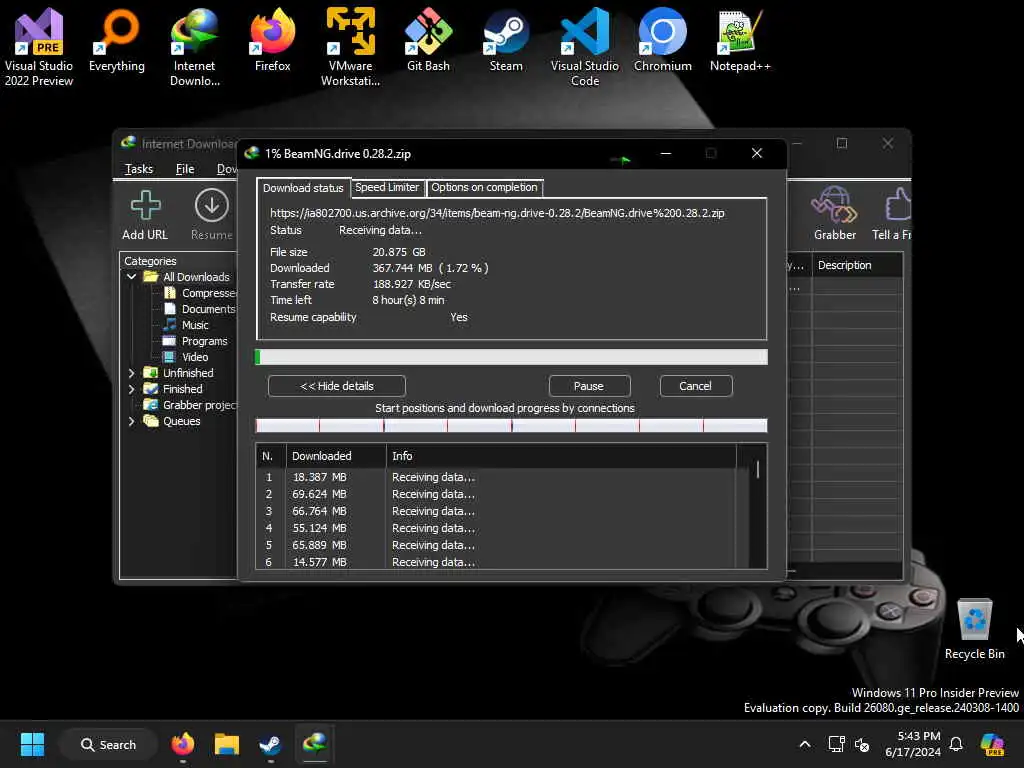The image size is (1024, 768).
Task: Click Add URL in IDM toolbar
Action: [145, 216]
